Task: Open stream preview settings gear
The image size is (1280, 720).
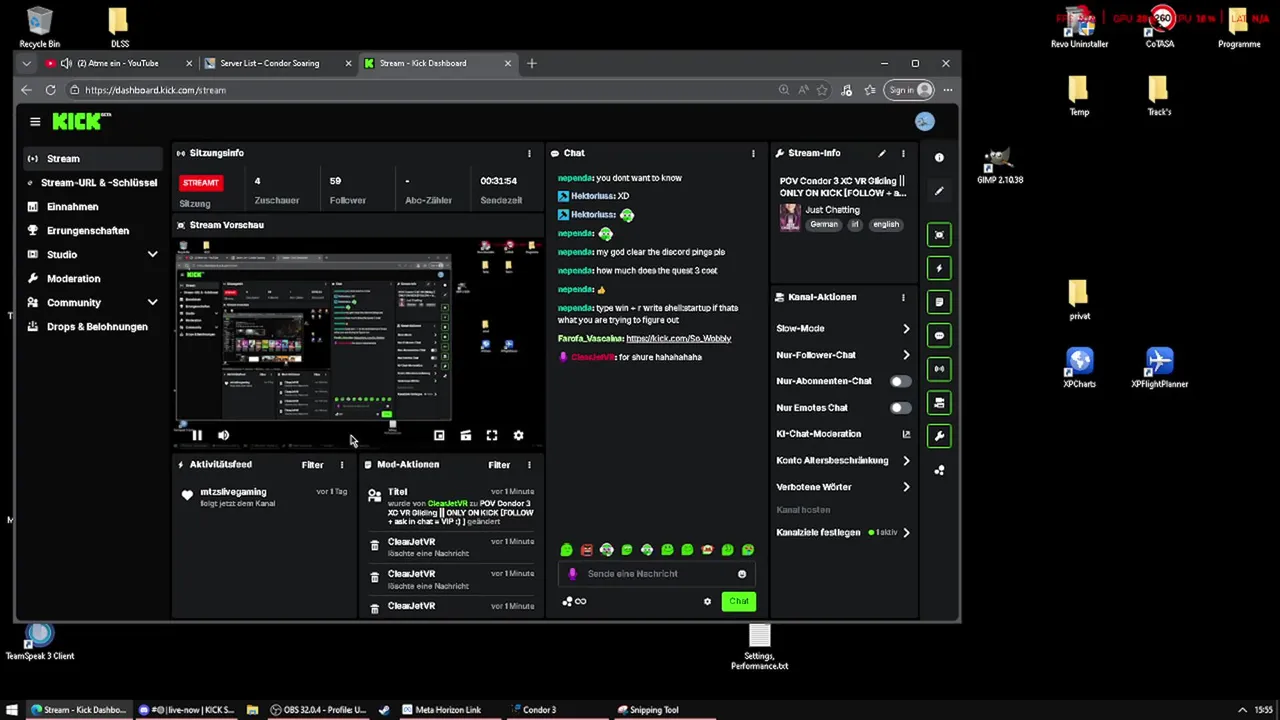Action: point(518,435)
